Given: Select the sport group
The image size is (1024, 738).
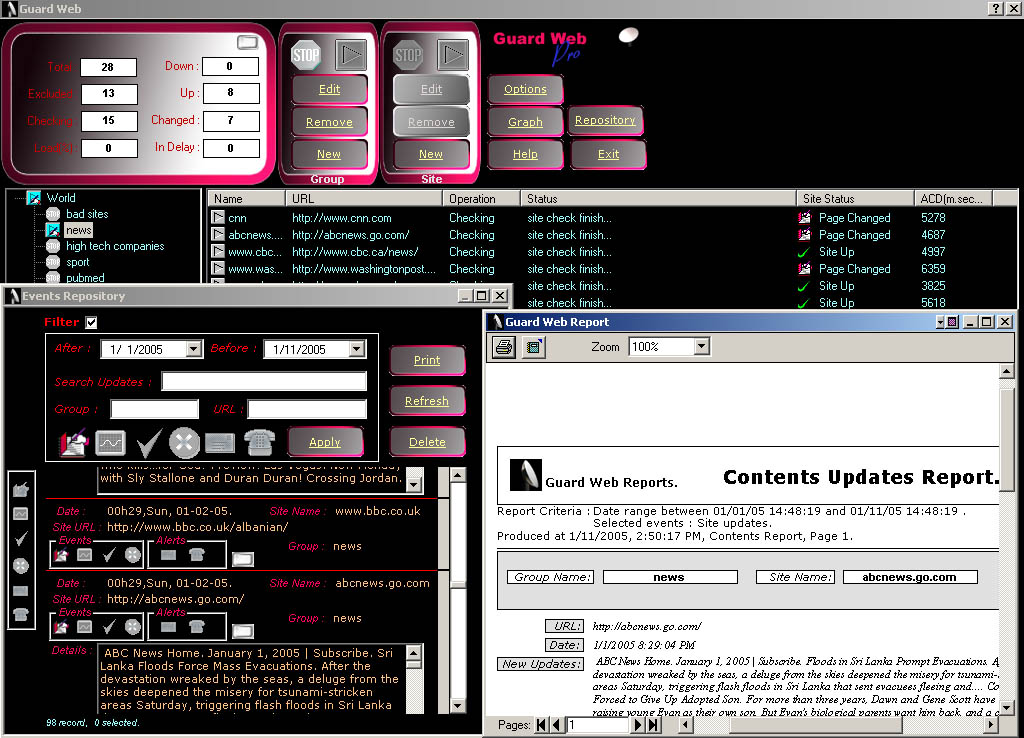Looking at the screenshot, I should (x=78, y=262).
